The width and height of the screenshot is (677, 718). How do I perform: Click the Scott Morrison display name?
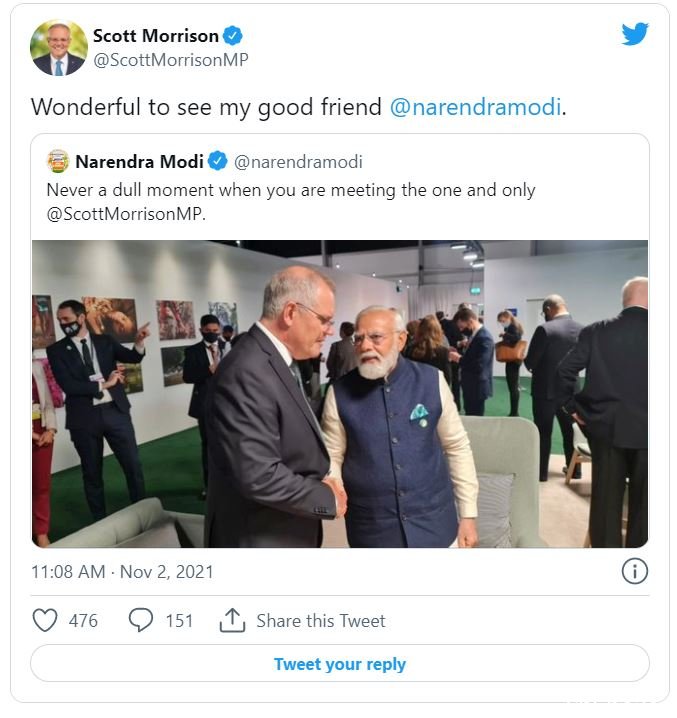click(156, 36)
